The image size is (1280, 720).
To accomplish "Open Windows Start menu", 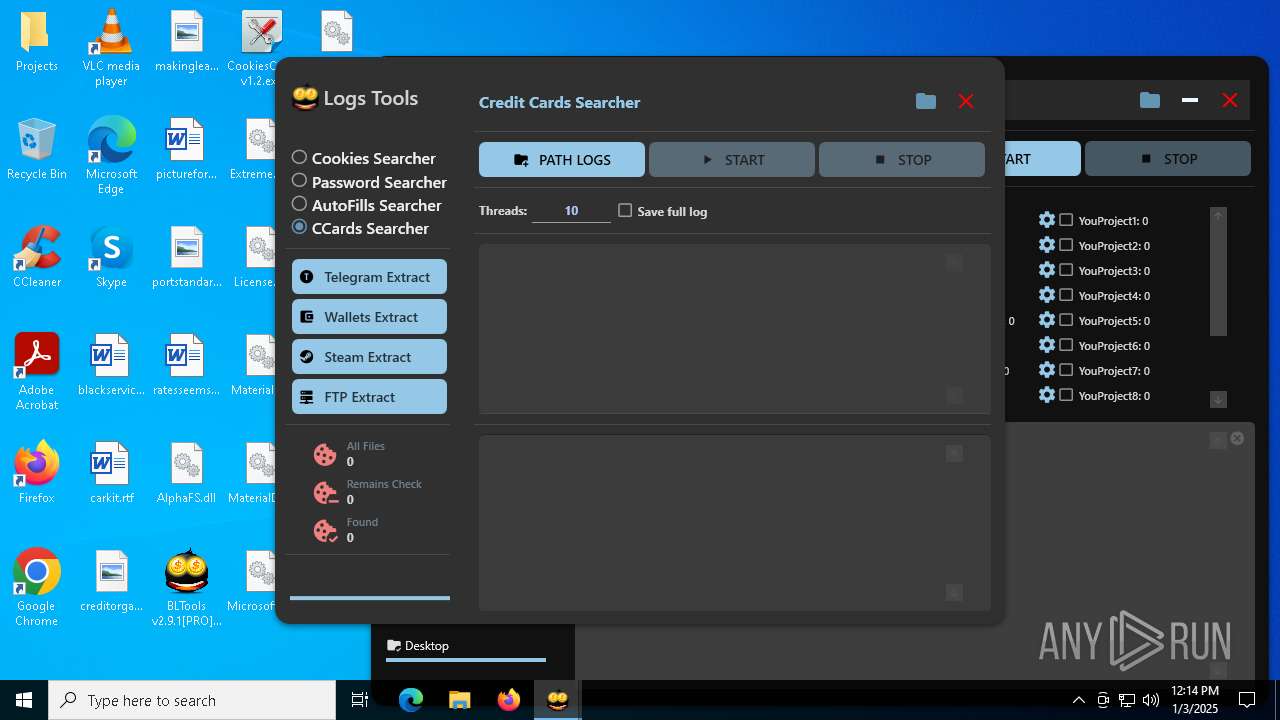I will [x=24, y=700].
